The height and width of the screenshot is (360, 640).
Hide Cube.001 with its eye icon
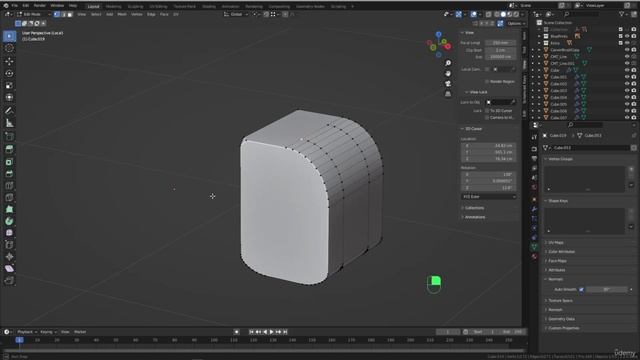(627, 77)
